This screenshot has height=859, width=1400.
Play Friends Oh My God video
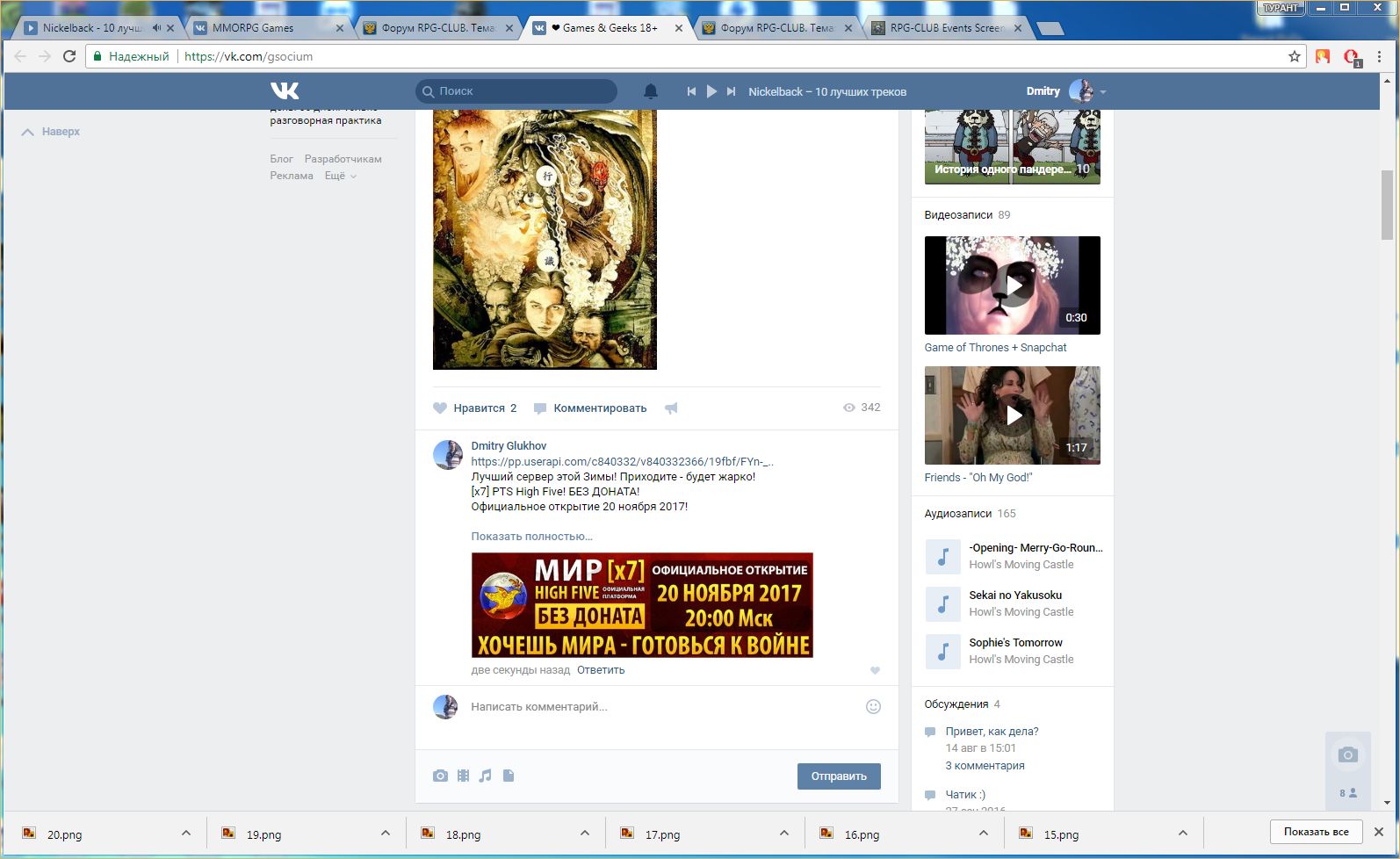[1013, 415]
